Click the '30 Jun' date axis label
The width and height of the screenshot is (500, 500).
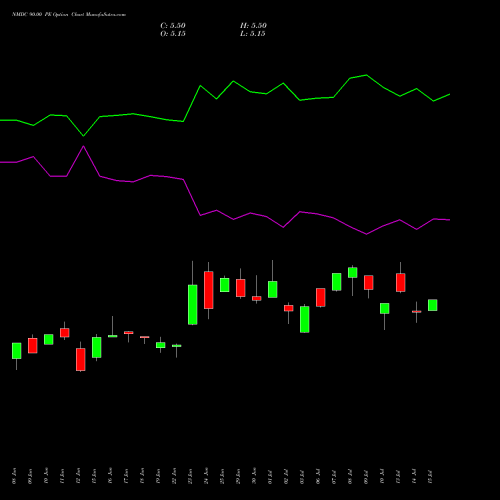254,476
